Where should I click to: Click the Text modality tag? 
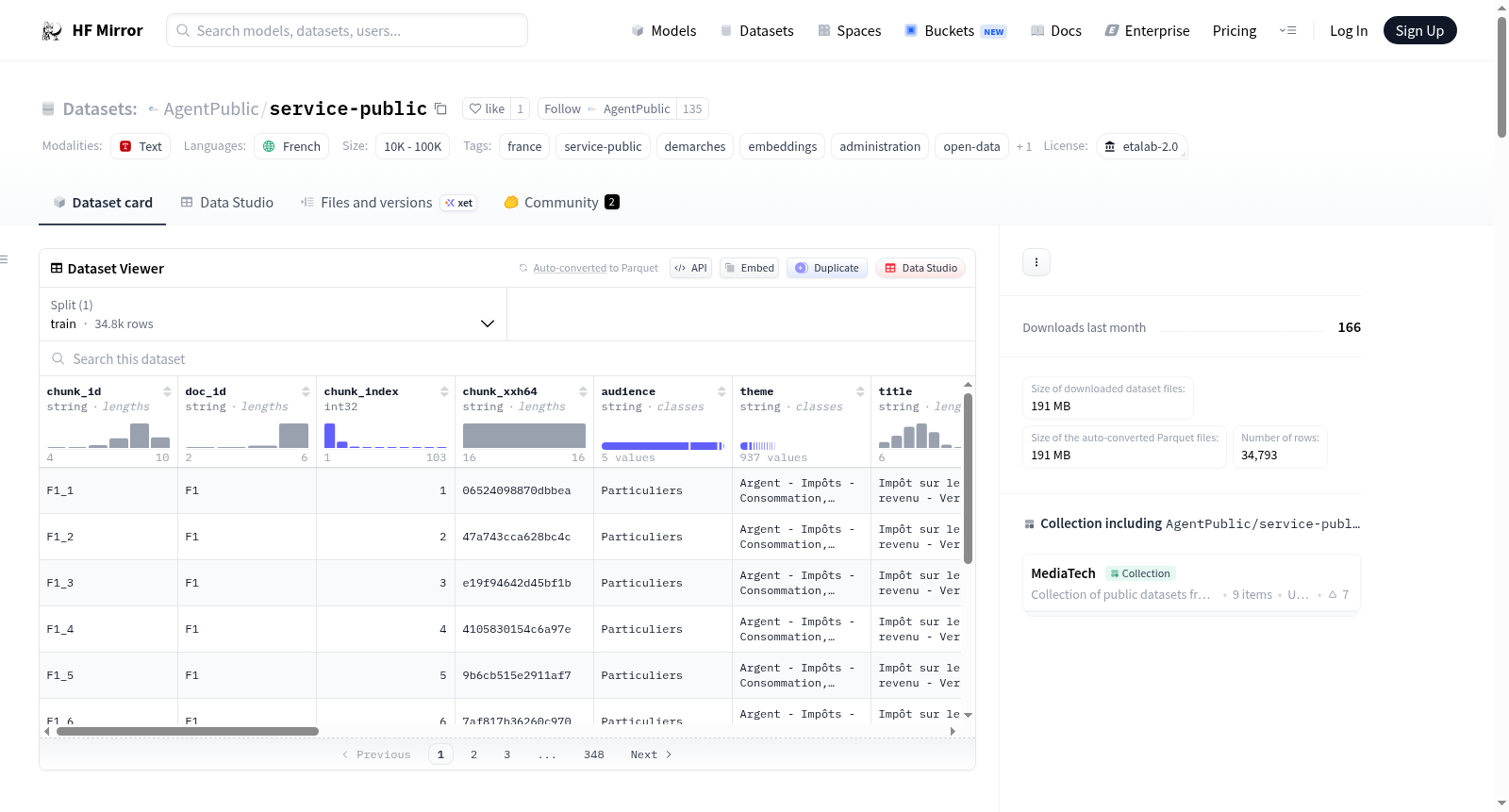pyautogui.click(x=141, y=146)
